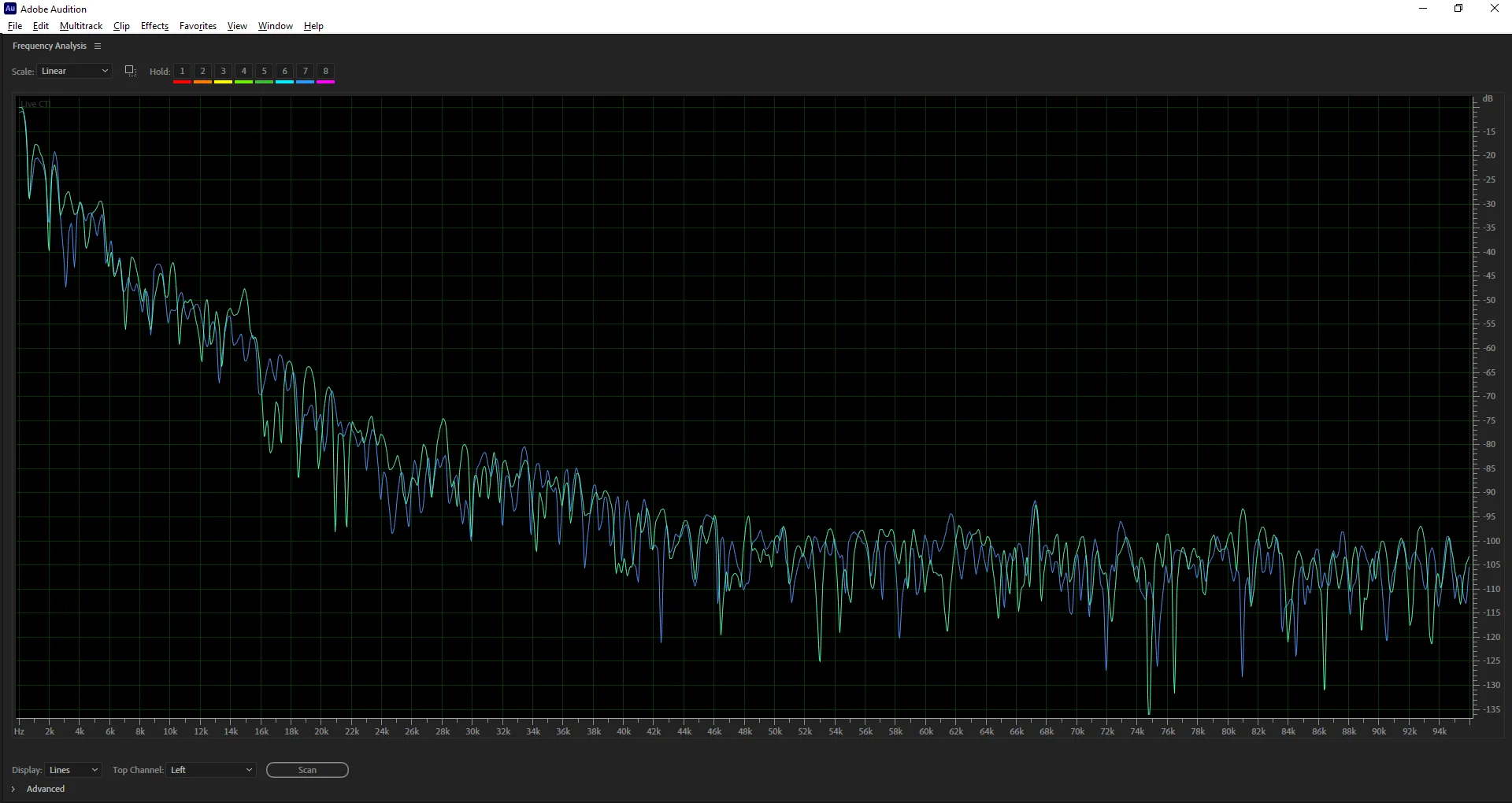Open the Top Channel Left dropdown

click(211, 770)
